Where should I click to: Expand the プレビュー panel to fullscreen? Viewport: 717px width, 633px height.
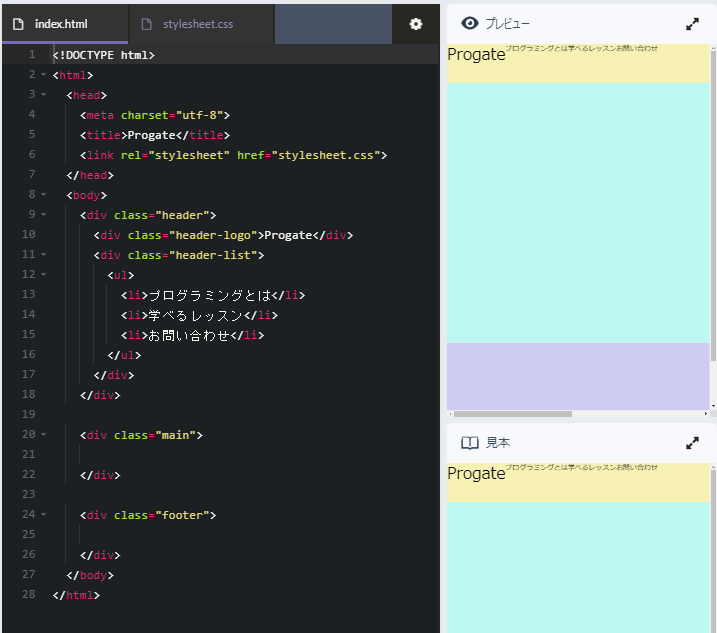pyautogui.click(x=692, y=24)
